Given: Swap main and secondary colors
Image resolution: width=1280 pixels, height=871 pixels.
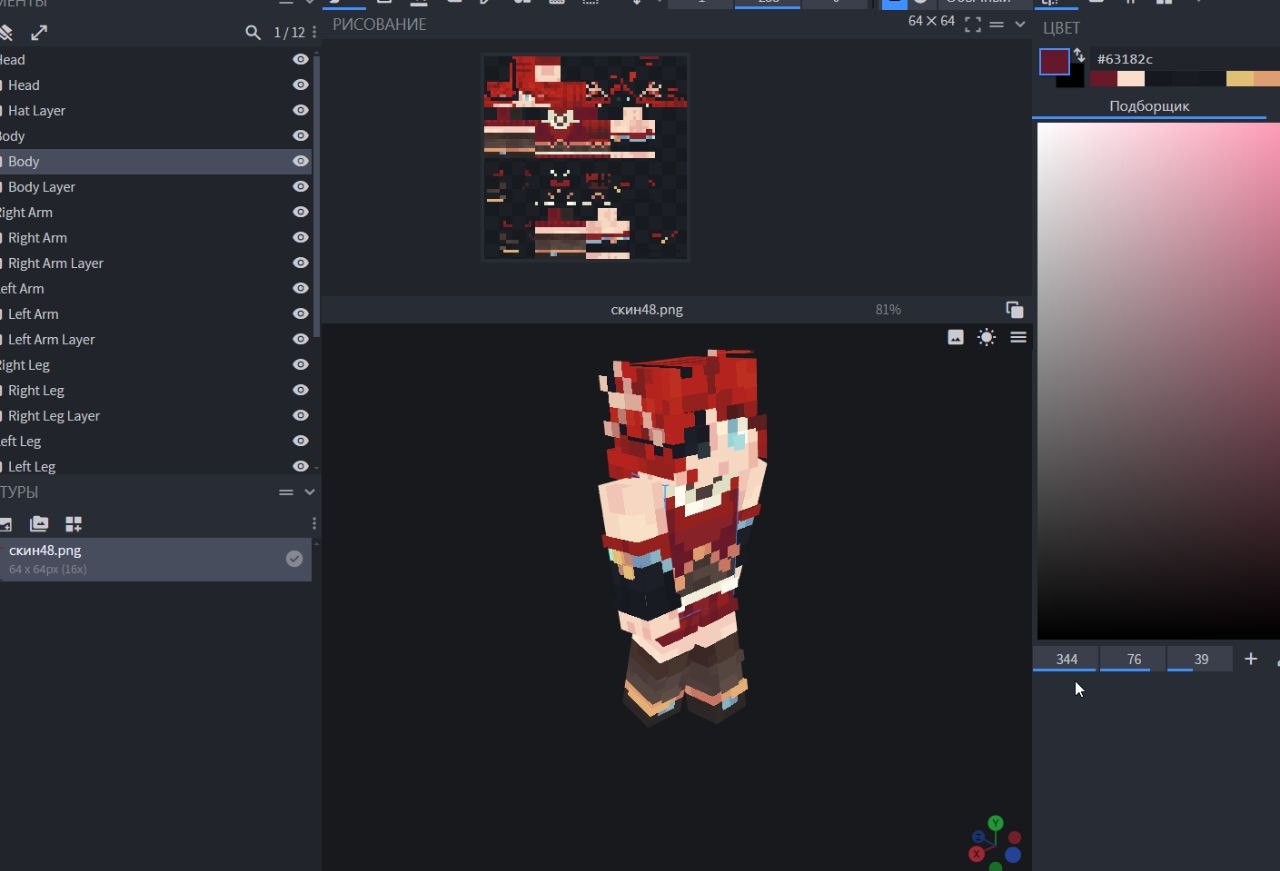Looking at the screenshot, I should [x=1079, y=55].
